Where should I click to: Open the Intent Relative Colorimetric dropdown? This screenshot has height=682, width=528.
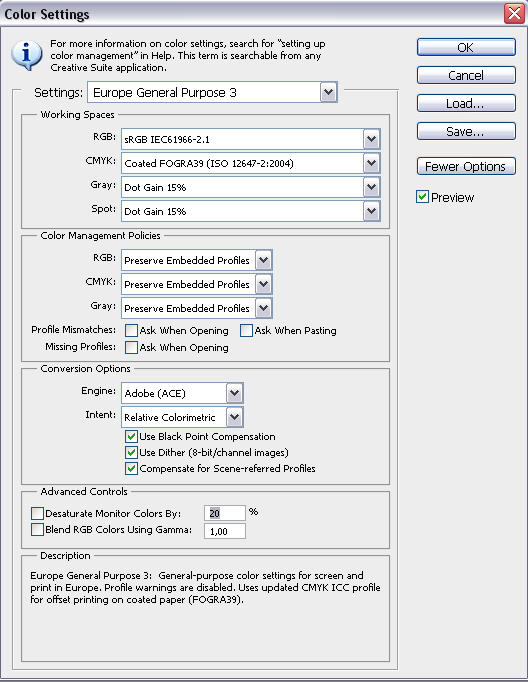(182, 417)
